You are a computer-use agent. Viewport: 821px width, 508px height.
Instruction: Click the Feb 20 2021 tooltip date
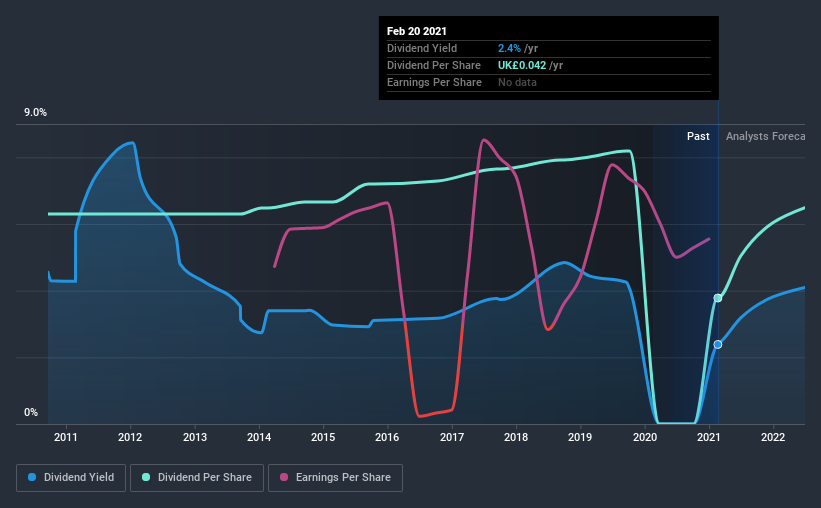coord(417,31)
